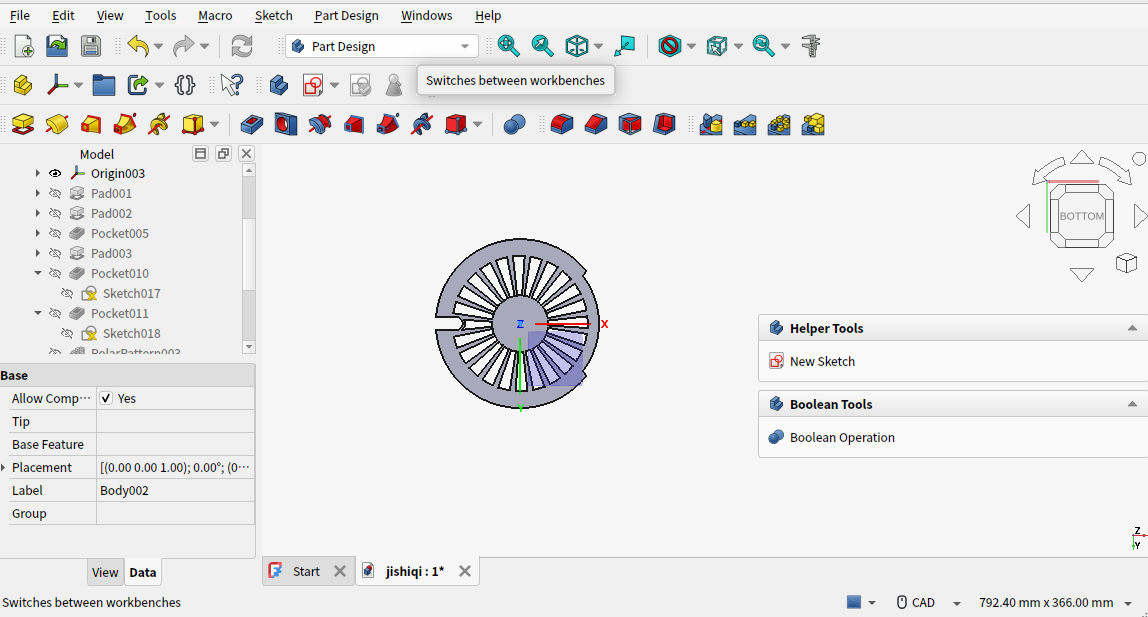Click the Fillet tool icon

coord(562,125)
